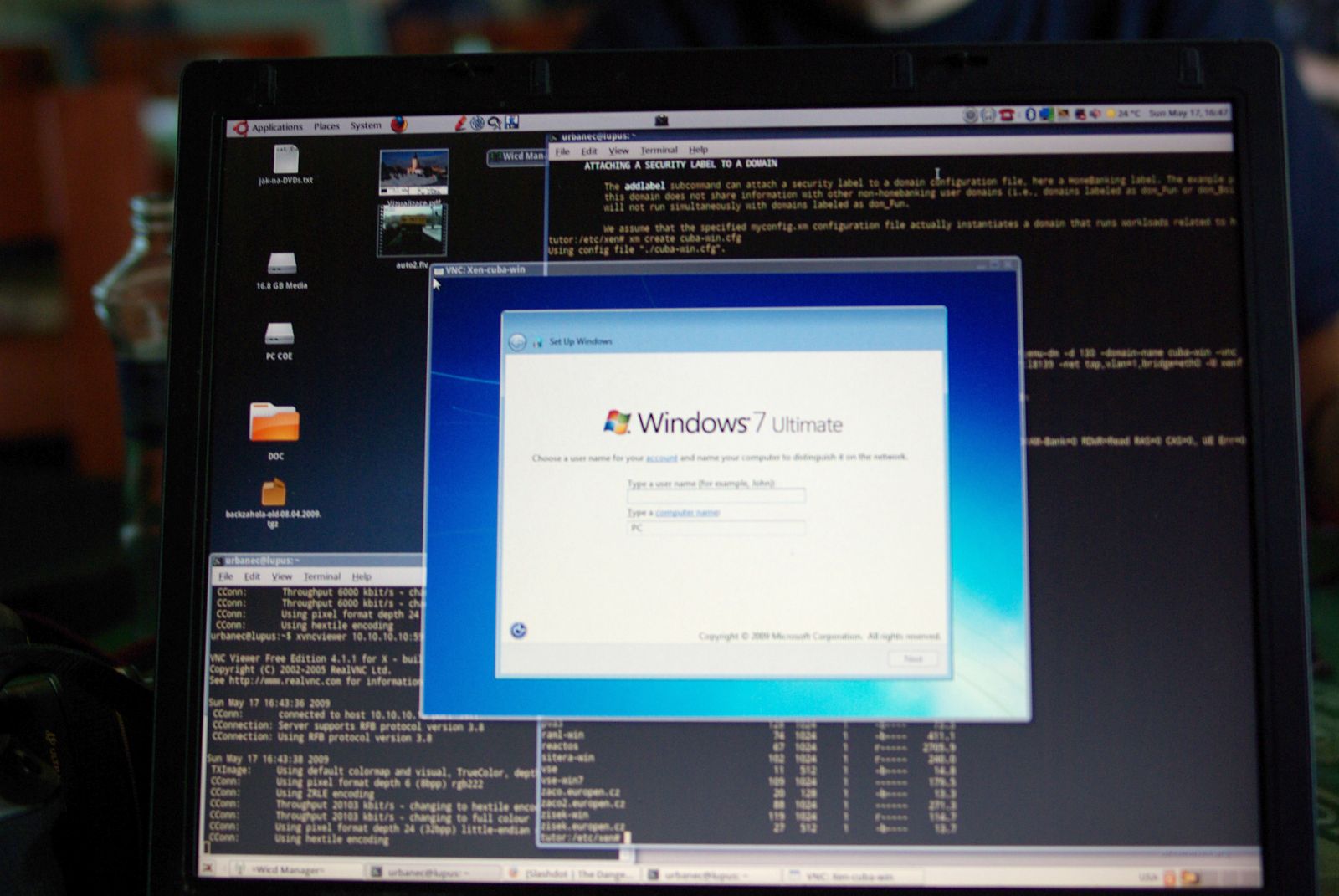The height and width of the screenshot is (896, 1339).
Task: Click the second round update tray icon
Action: (988, 115)
